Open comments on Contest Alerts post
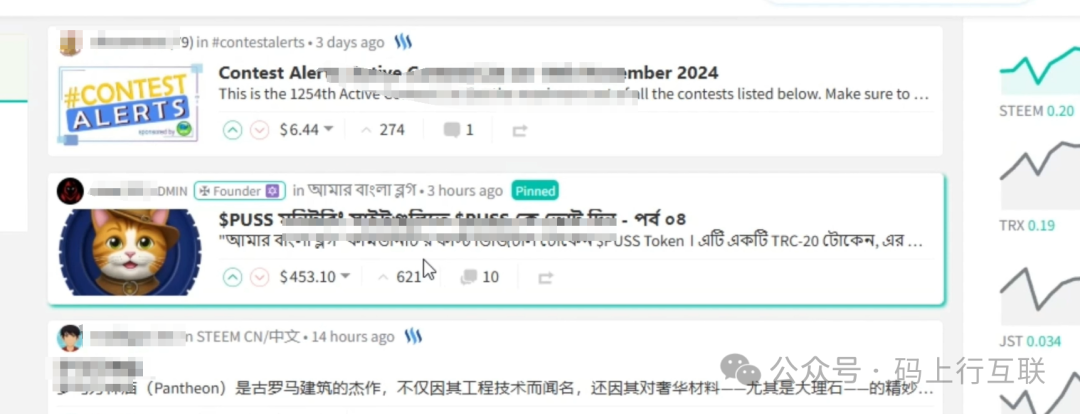1080x414 pixels. (458, 130)
